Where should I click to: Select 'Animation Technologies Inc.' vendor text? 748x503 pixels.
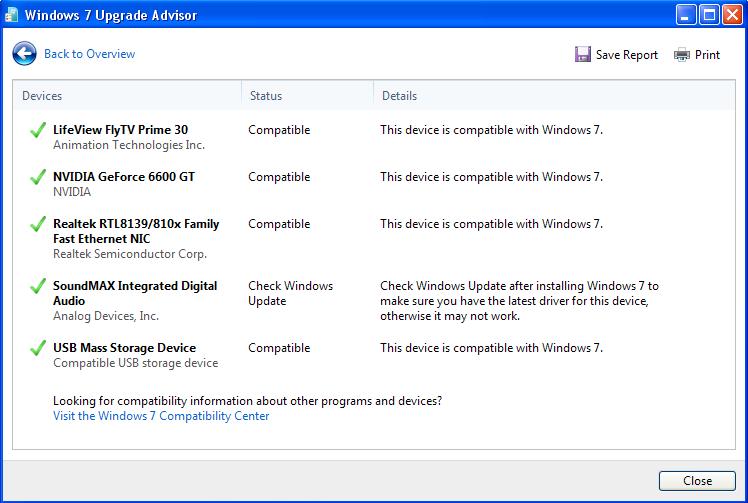coord(129,145)
